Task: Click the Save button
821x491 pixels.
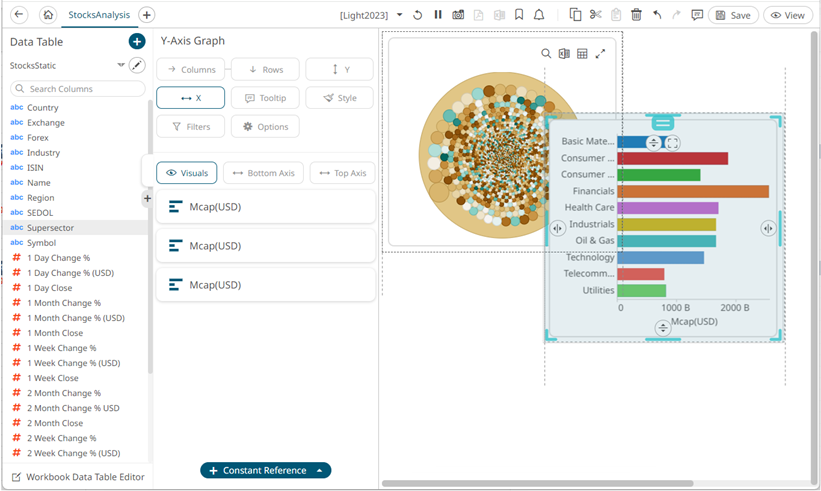Action: [x=733, y=15]
